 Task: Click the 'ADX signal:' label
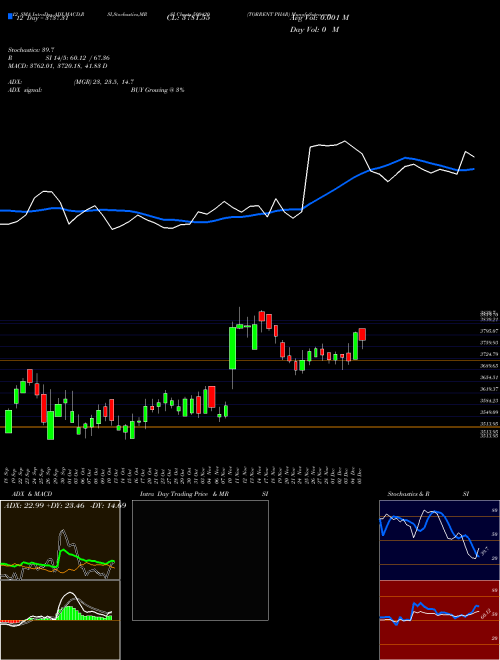[x=25, y=90]
